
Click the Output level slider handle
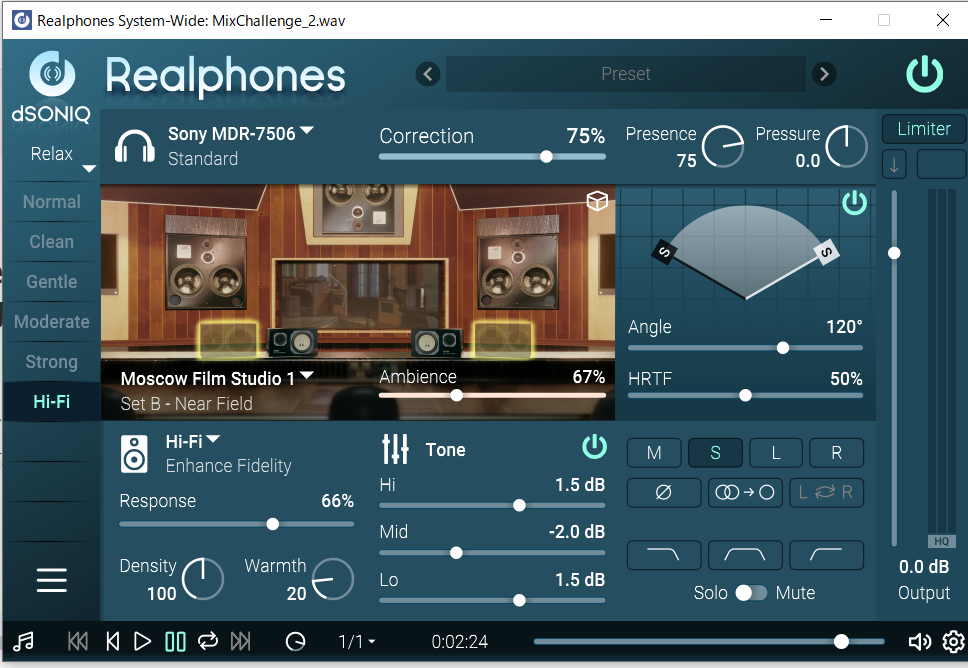[894, 253]
